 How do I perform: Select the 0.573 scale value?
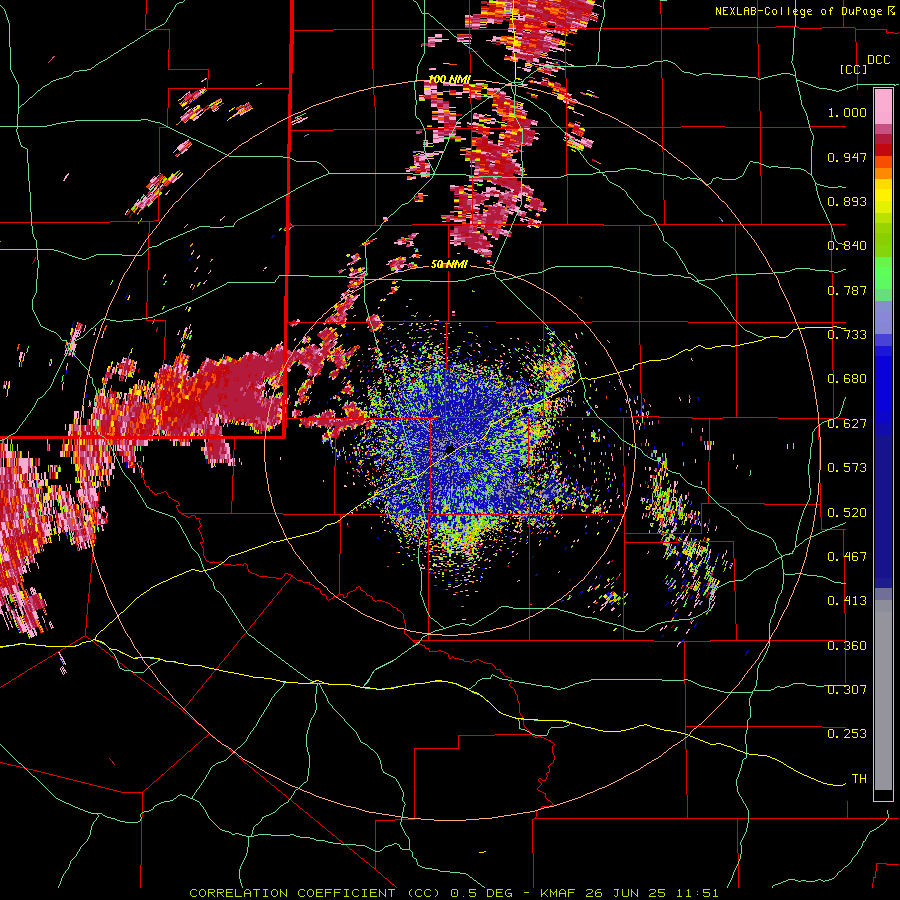point(847,468)
